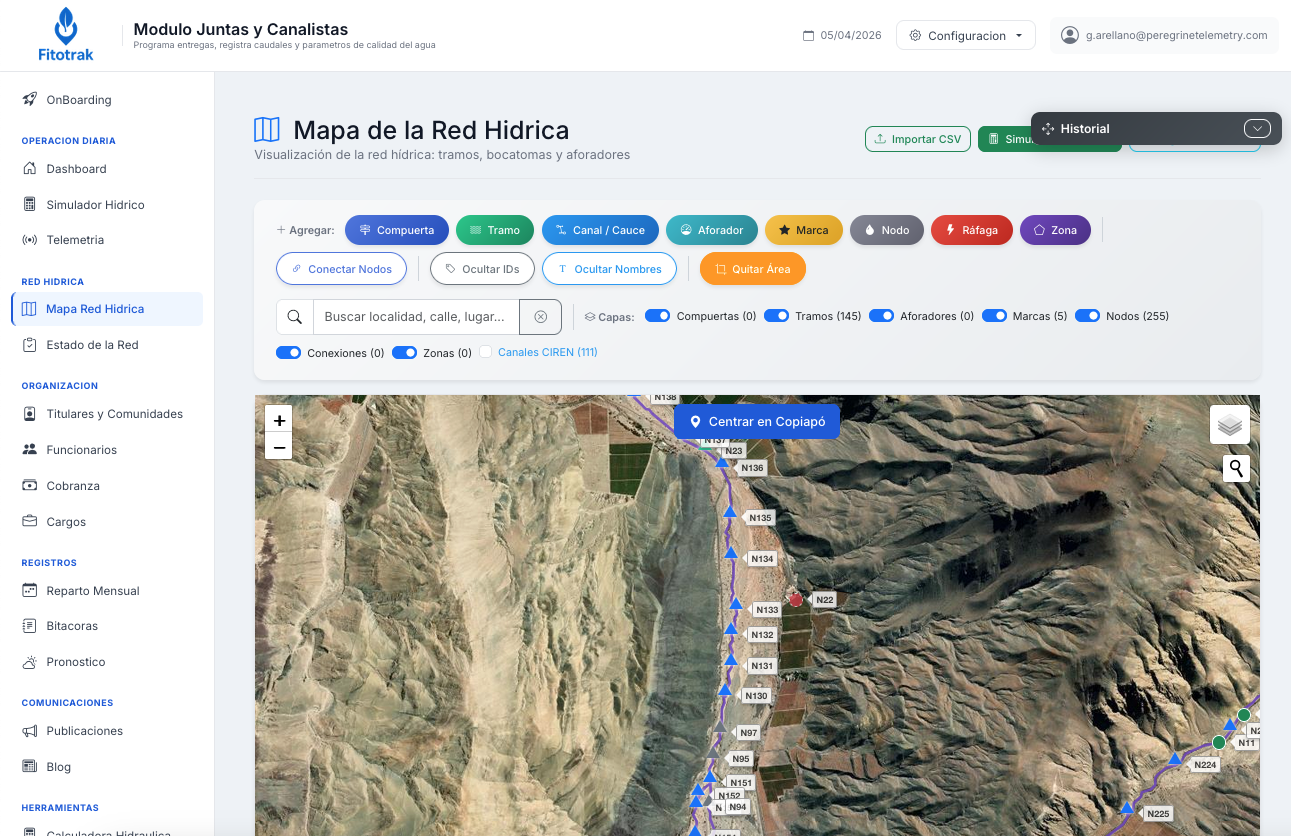Disable the Tramos layer toggle

coord(777,315)
